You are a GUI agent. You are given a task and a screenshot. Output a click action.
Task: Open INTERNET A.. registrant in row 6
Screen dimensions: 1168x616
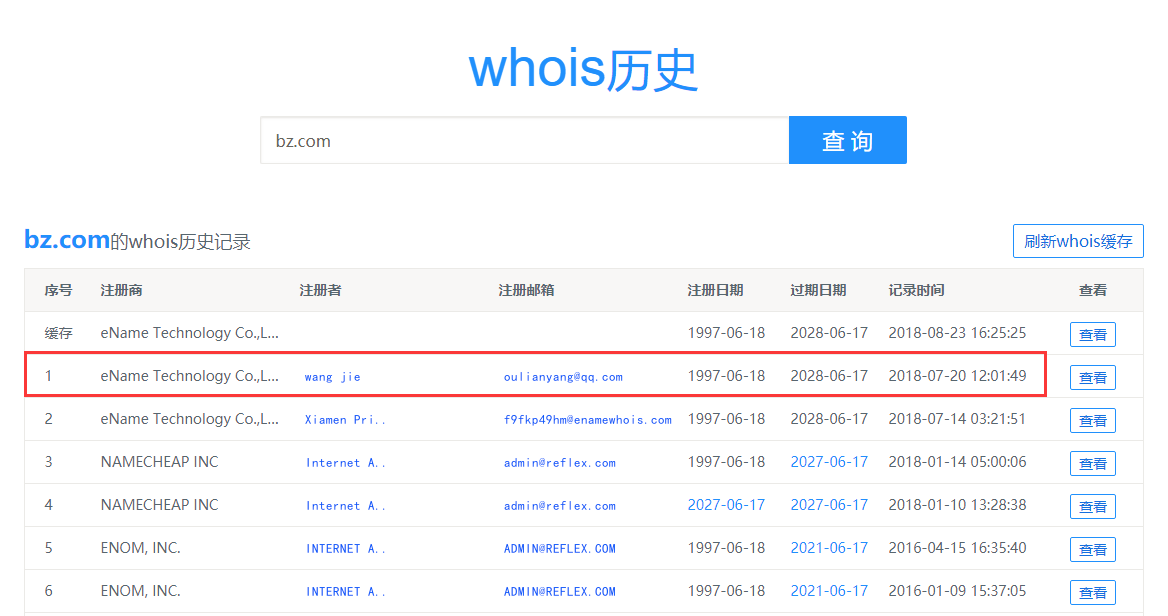345,592
